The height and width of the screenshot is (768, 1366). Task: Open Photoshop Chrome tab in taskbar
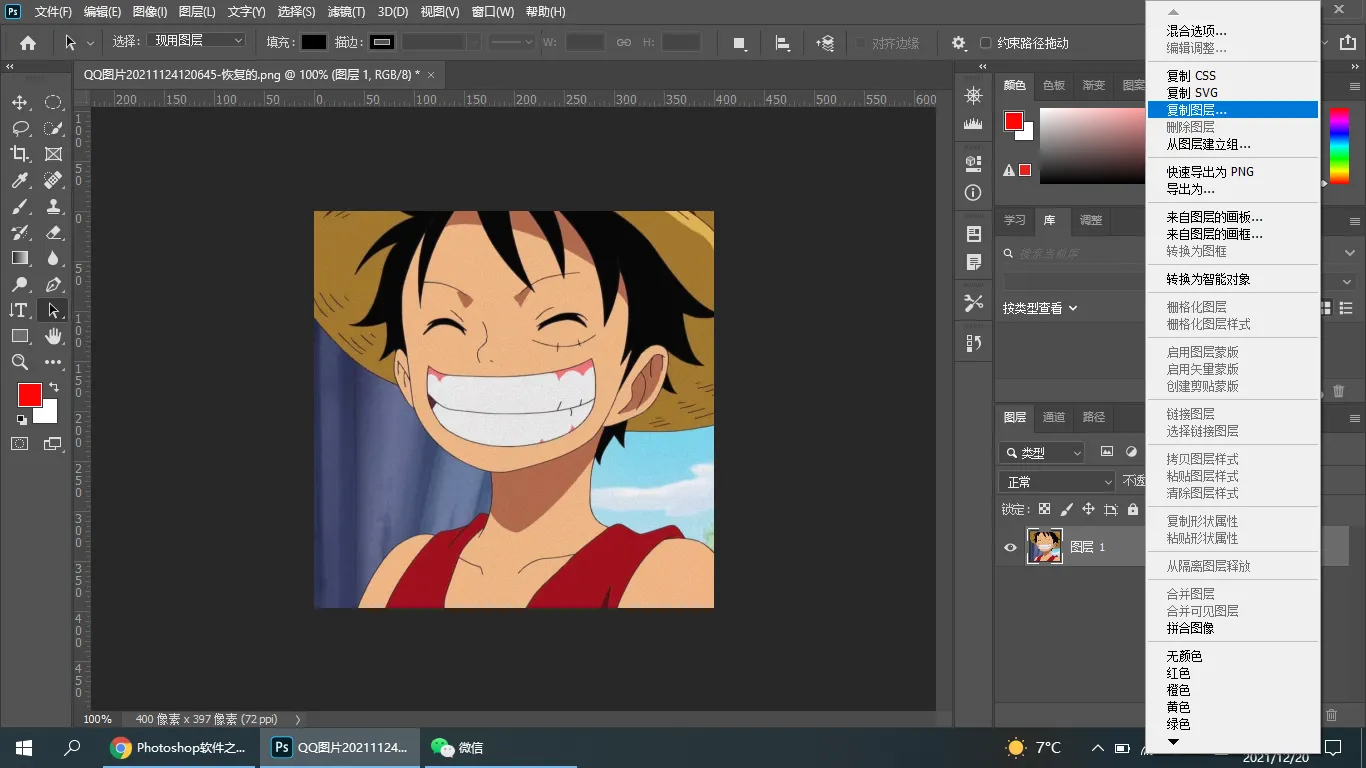[178, 748]
